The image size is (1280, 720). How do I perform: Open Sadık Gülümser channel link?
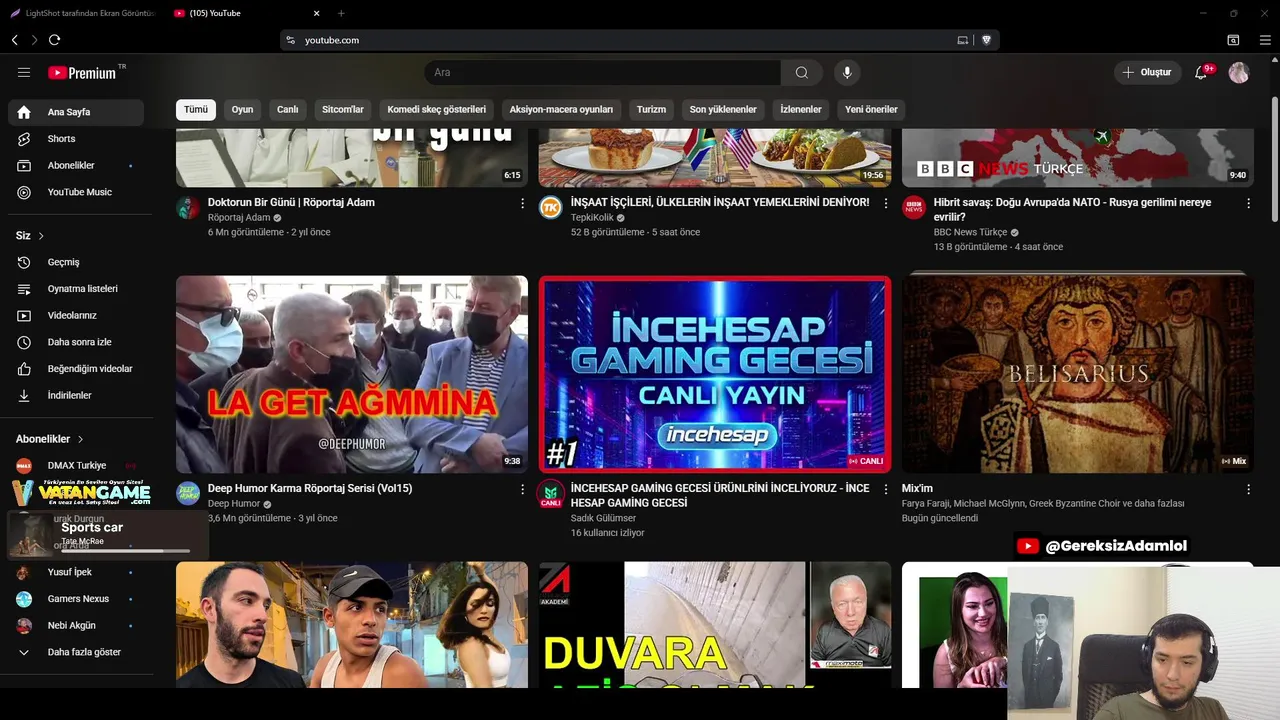tap(603, 518)
